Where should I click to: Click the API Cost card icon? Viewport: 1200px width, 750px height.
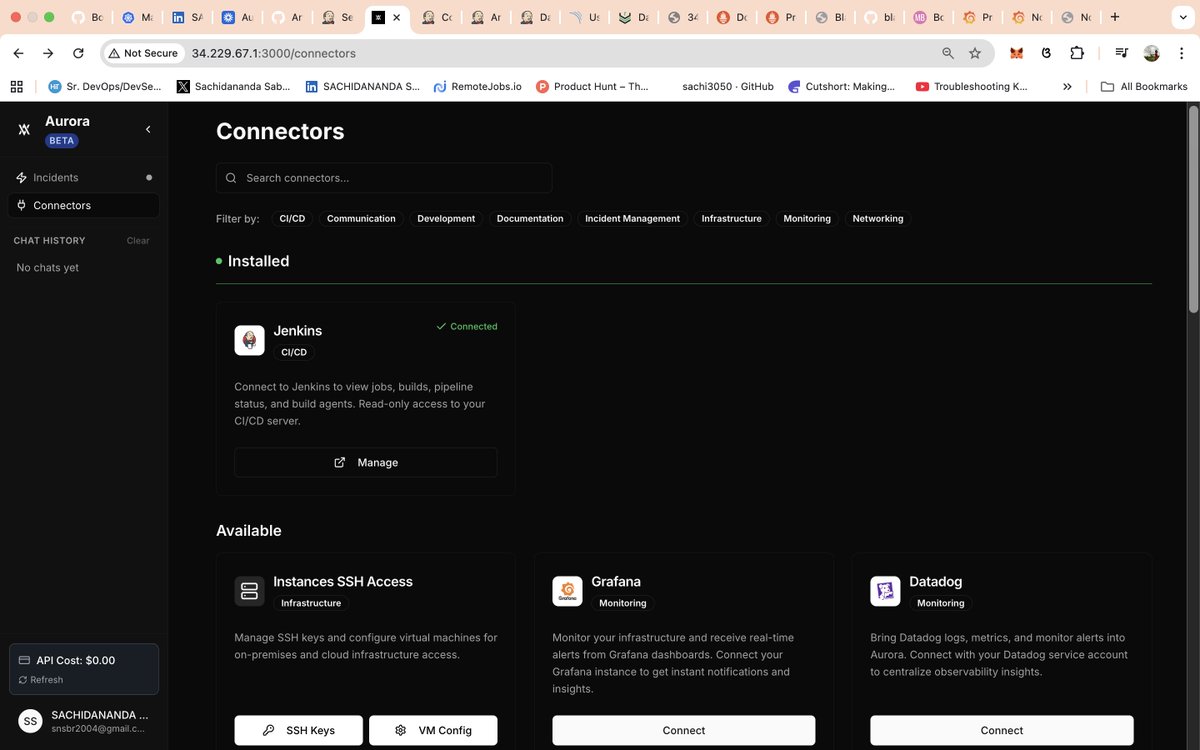(x=24, y=660)
